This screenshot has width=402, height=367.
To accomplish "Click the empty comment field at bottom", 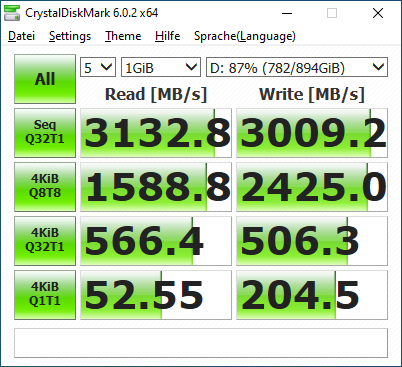I will pos(201,343).
